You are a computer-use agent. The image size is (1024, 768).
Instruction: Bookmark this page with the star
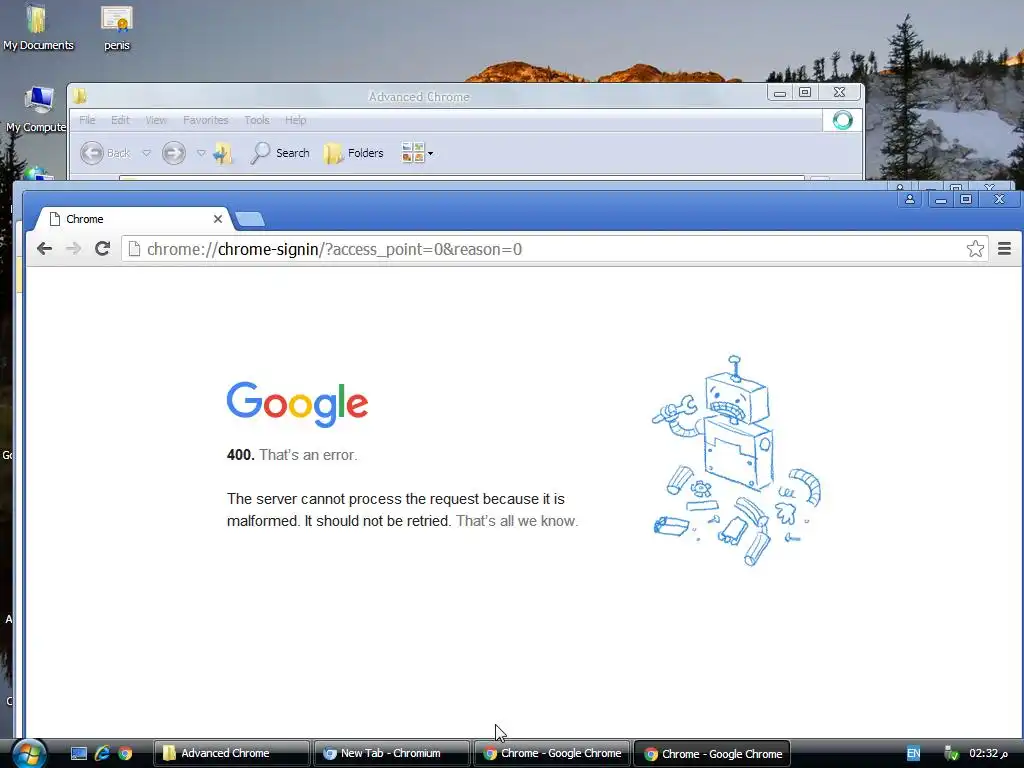tap(975, 249)
